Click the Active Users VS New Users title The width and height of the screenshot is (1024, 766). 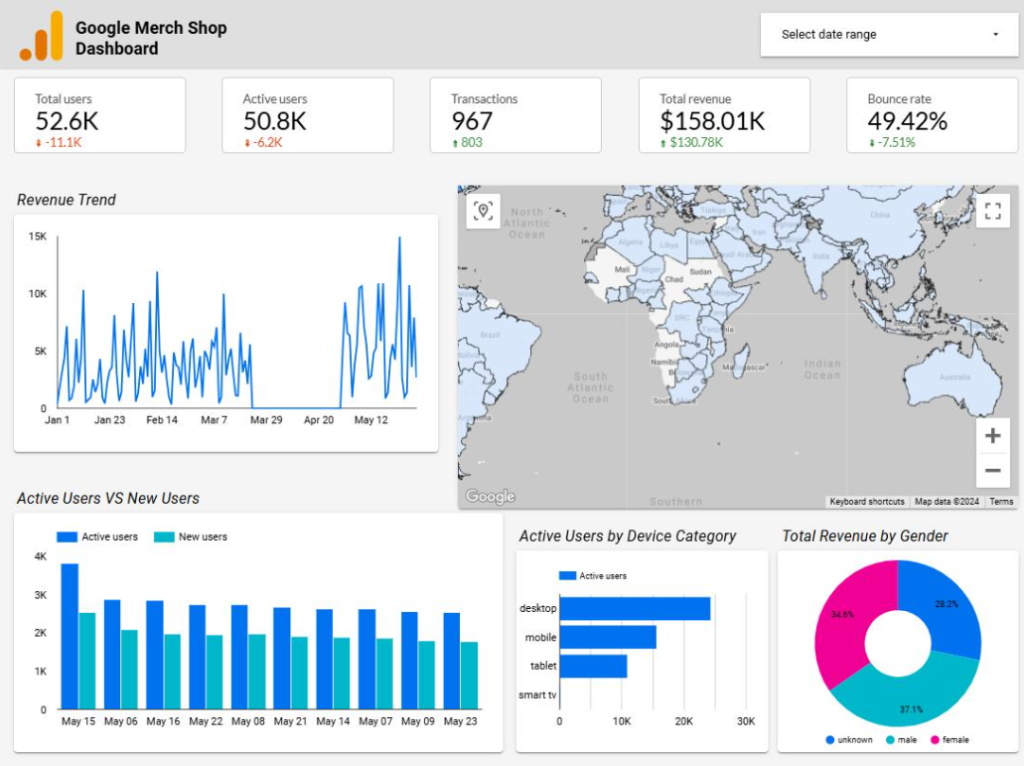[108, 498]
